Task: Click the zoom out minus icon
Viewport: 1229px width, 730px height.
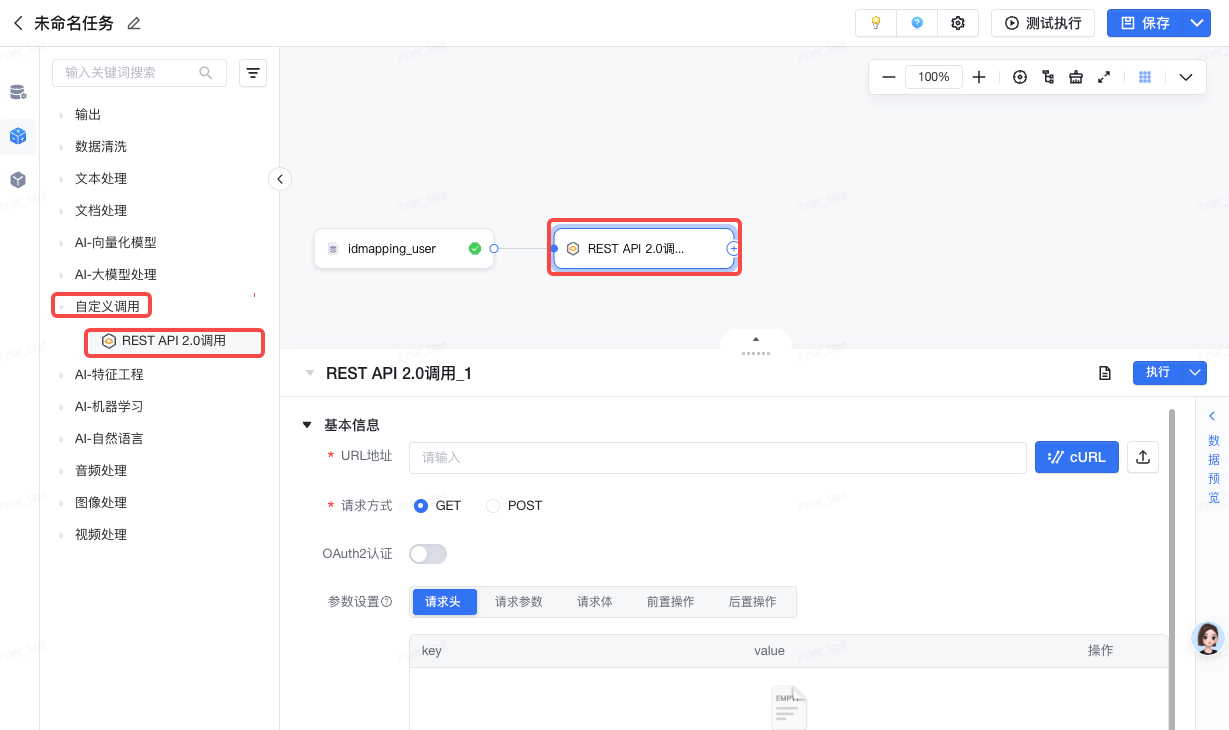Action: (888, 77)
